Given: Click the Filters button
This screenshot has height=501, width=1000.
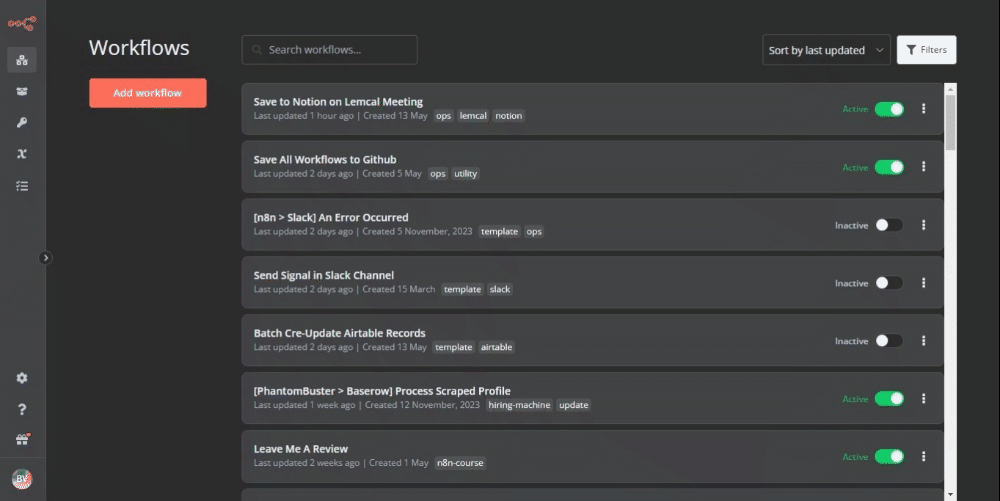Looking at the screenshot, I should point(926,50).
